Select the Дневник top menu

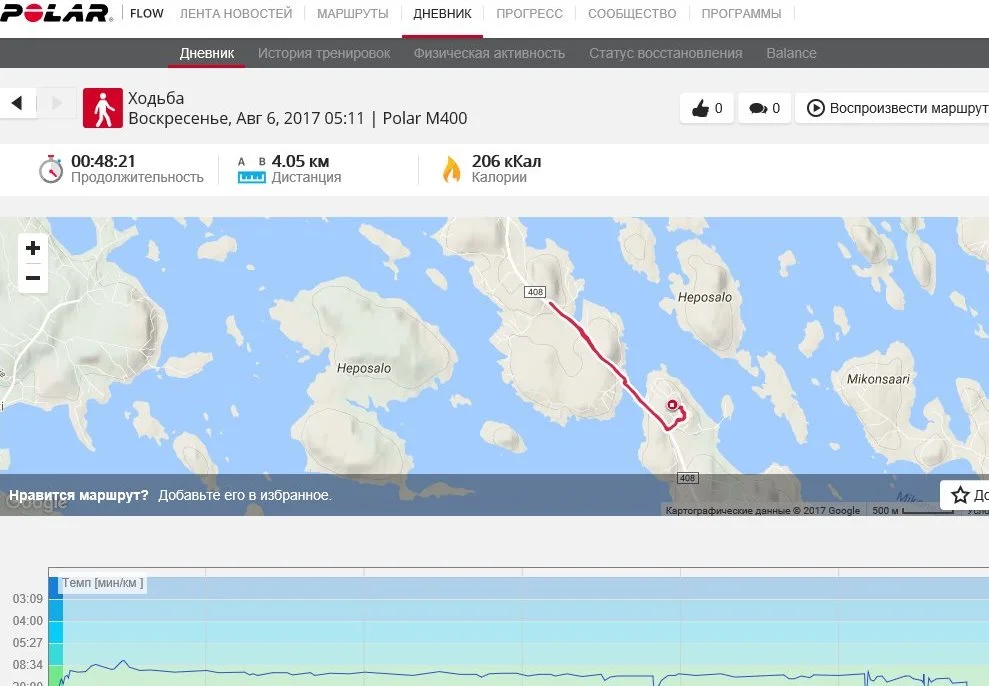pos(442,13)
